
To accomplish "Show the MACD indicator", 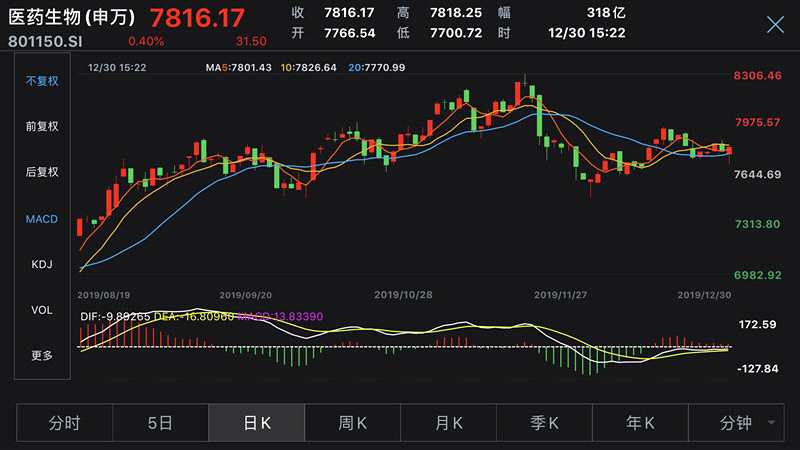I will pos(42,219).
